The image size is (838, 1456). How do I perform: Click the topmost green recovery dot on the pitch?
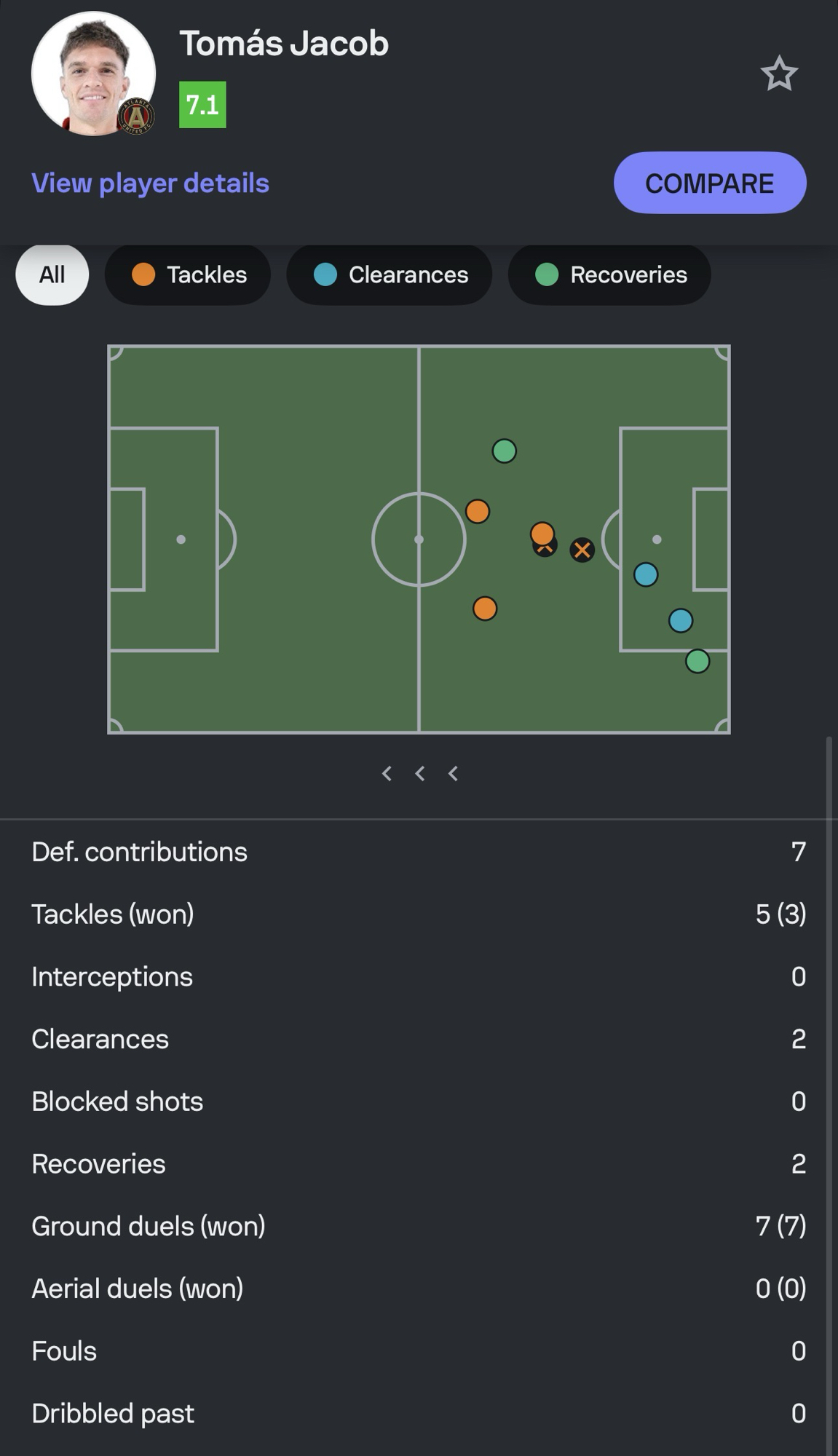coord(505,451)
